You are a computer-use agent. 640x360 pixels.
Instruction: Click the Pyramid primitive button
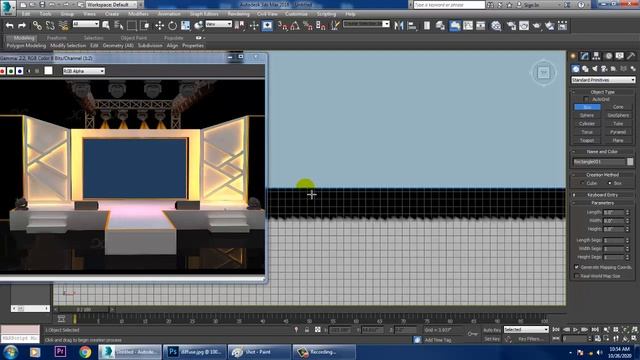618,132
